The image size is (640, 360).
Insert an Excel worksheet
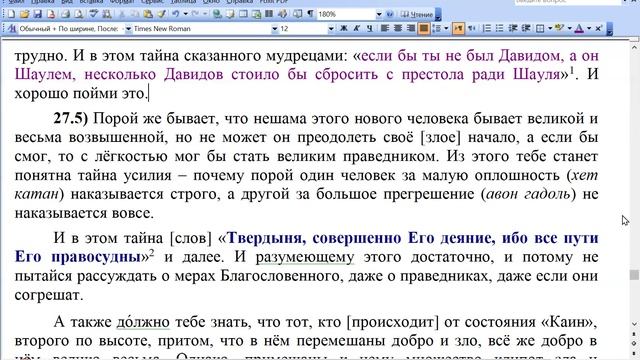click(256, 14)
